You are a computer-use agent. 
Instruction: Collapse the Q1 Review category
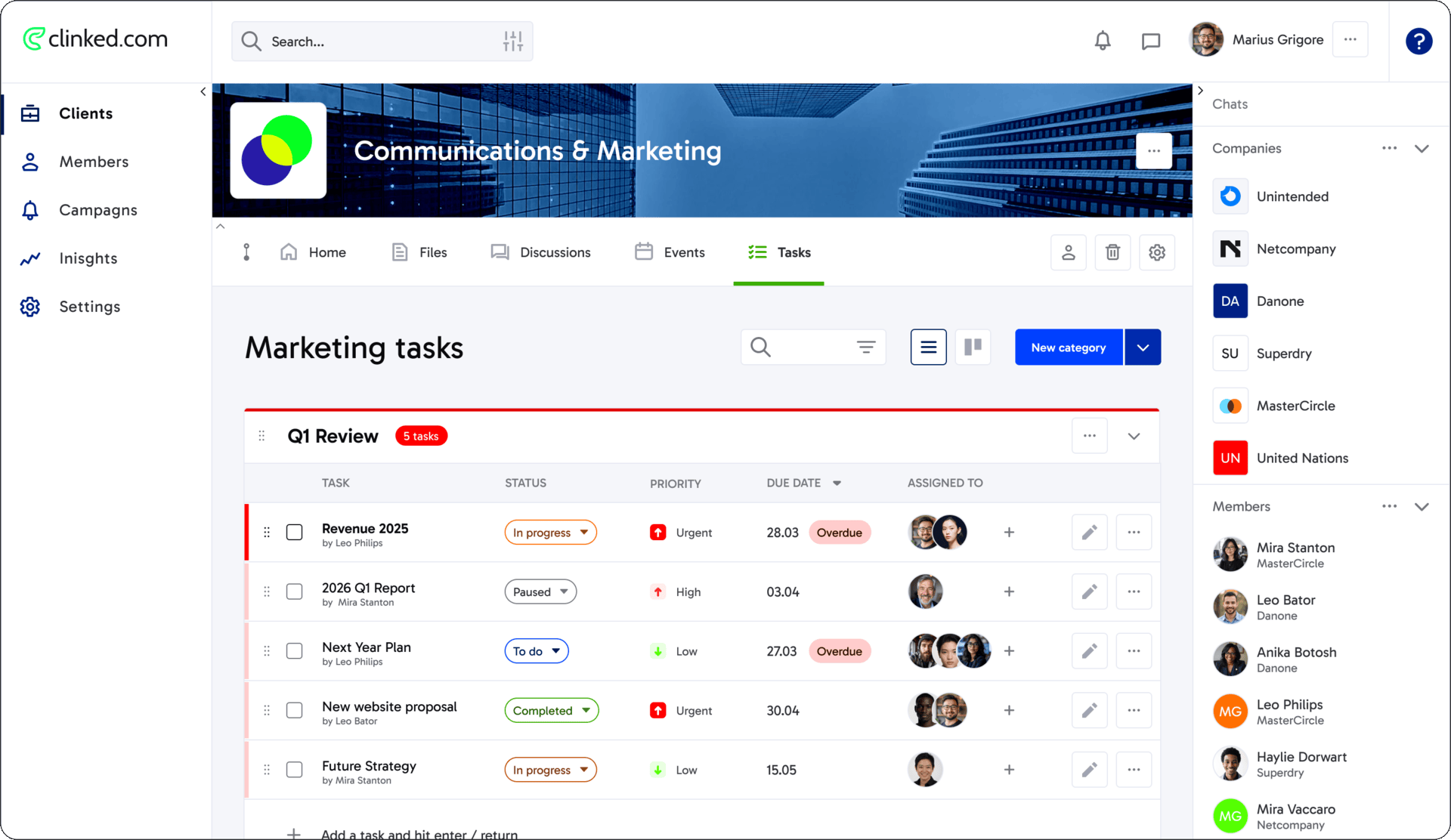(x=1134, y=436)
